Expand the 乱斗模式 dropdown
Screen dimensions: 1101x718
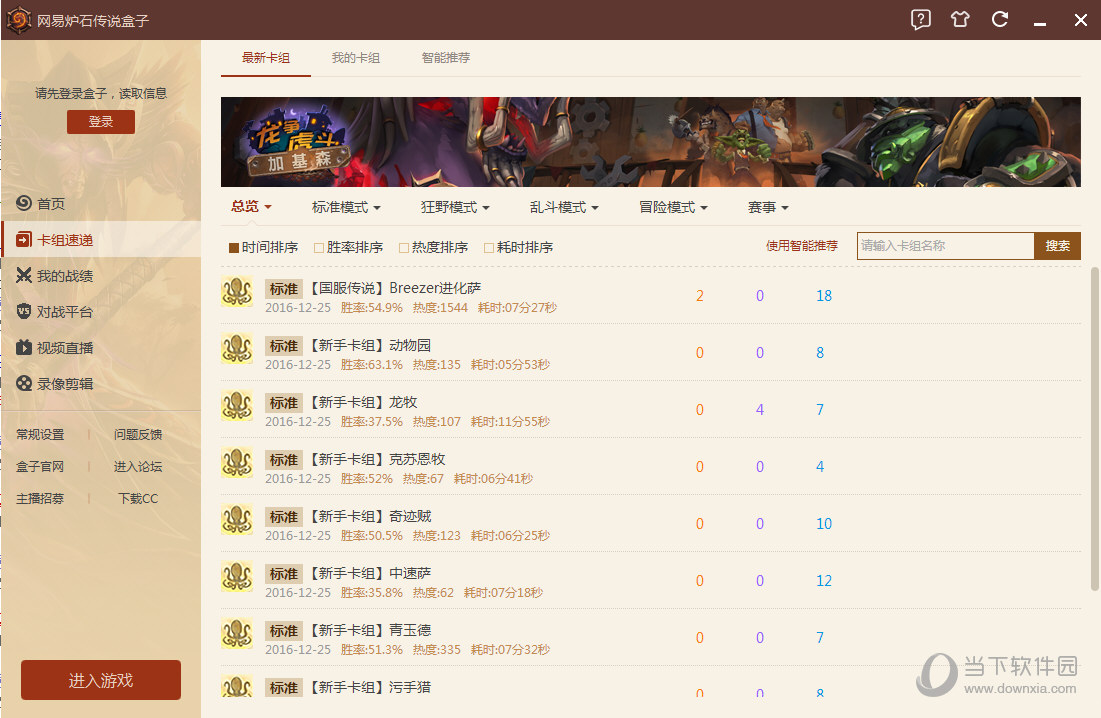tap(563, 207)
